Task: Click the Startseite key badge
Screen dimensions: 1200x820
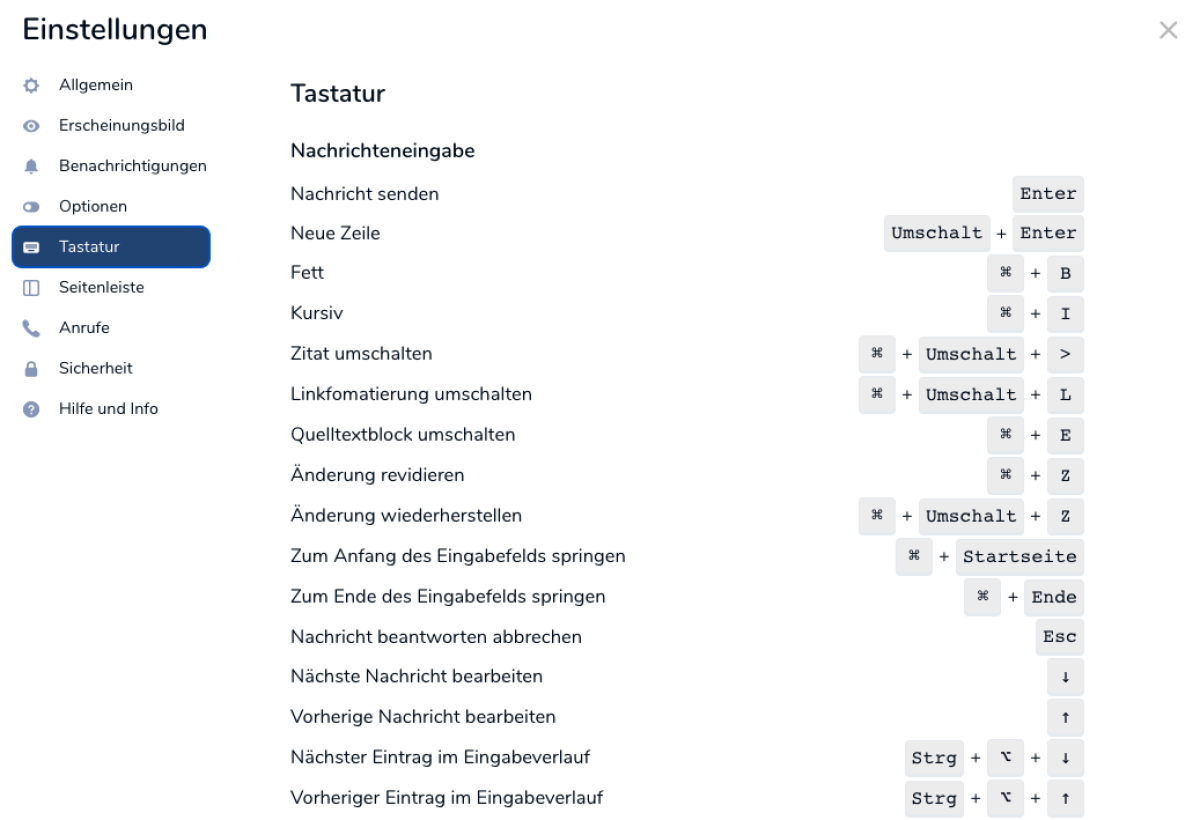Action: click(1020, 556)
